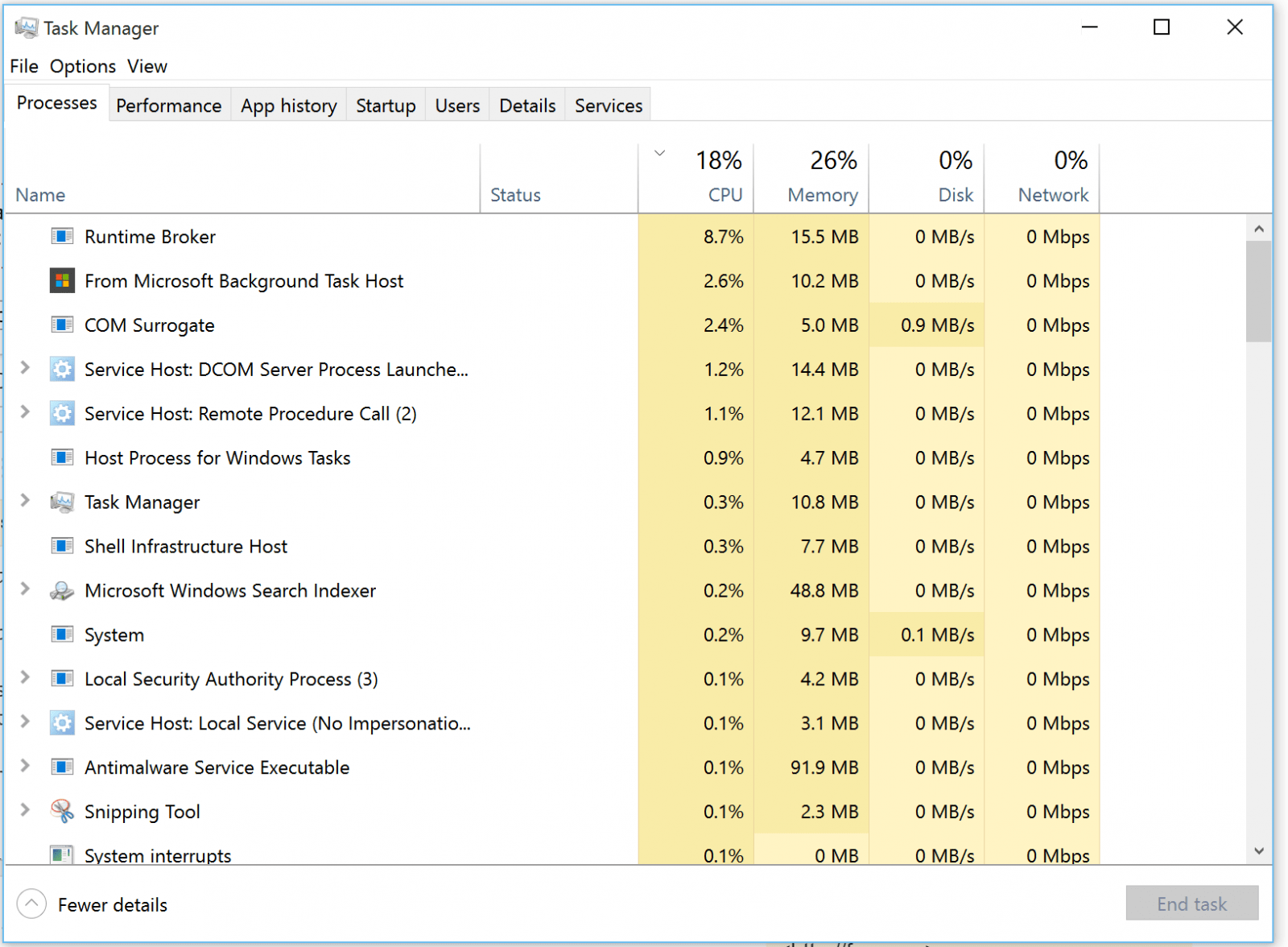The width and height of the screenshot is (1288, 947).
Task: Click the System interrupts icon
Action: tap(62, 854)
